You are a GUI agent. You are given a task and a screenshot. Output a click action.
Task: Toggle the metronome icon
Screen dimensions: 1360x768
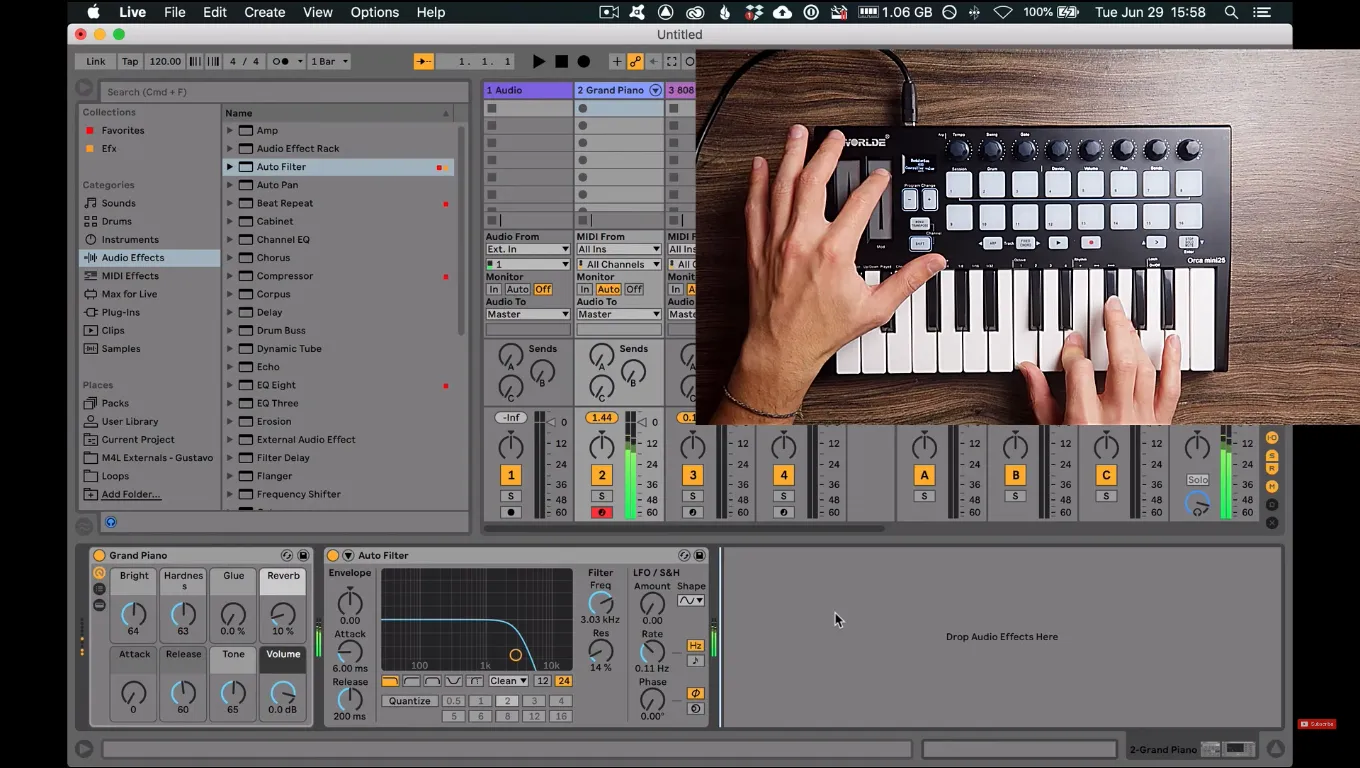click(284, 61)
